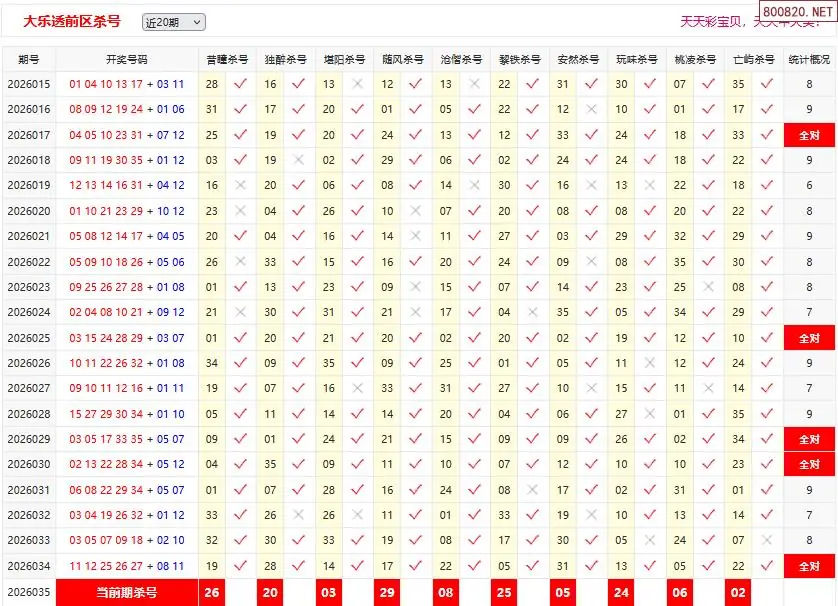838x606 pixels.
Task: Click the red checkmark for 玩味杀号 in row 2026017
Action: pyautogui.click(x=649, y=135)
